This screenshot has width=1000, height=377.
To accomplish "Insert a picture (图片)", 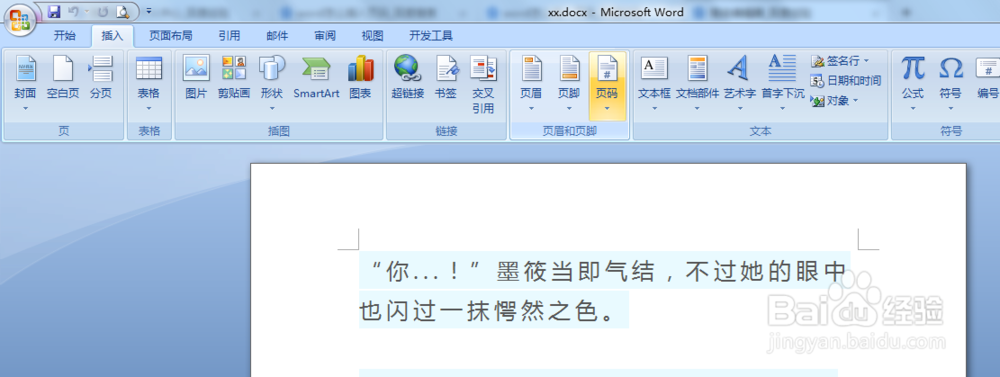I will pyautogui.click(x=196, y=78).
